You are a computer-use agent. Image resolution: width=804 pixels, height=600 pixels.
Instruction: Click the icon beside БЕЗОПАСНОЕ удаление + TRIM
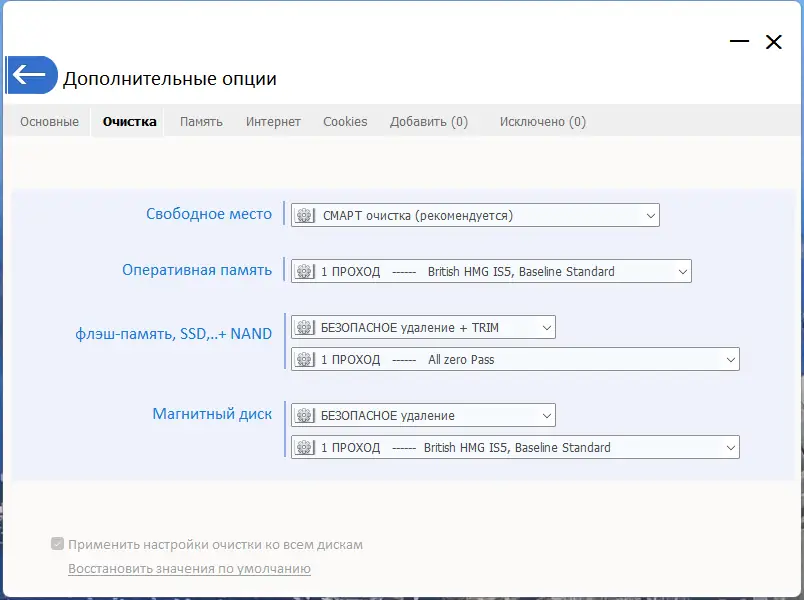tap(305, 327)
